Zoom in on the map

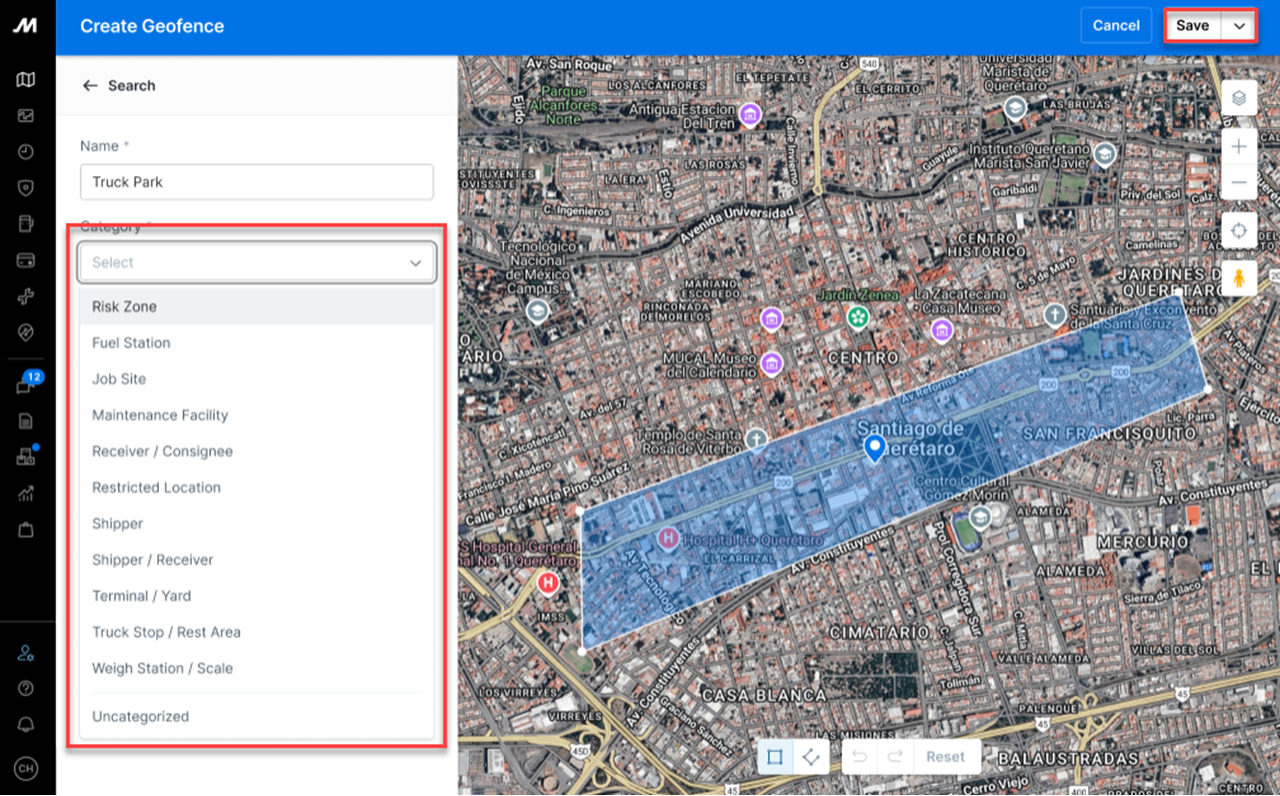pyautogui.click(x=1239, y=147)
